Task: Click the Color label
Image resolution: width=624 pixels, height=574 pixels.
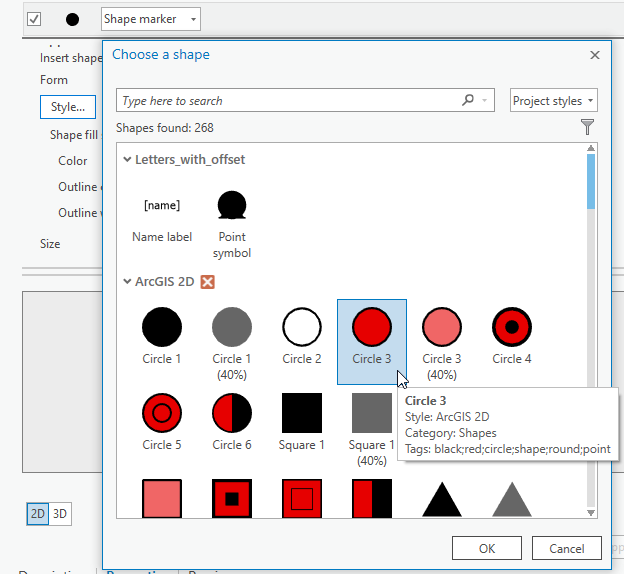Action: click(72, 161)
